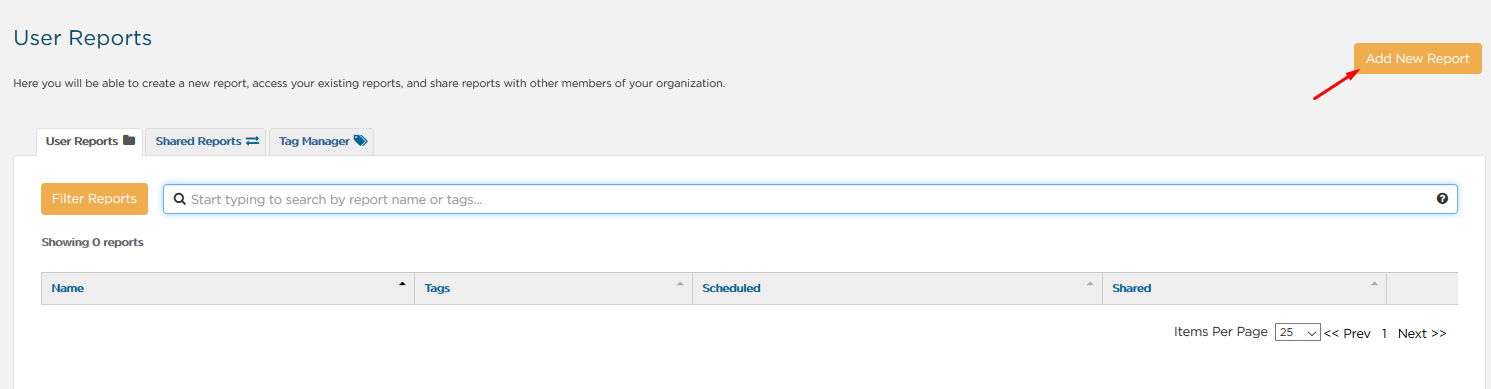The image size is (1491, 389).
Task: Select page number 1 in pagination
Action: [1384, 334]
